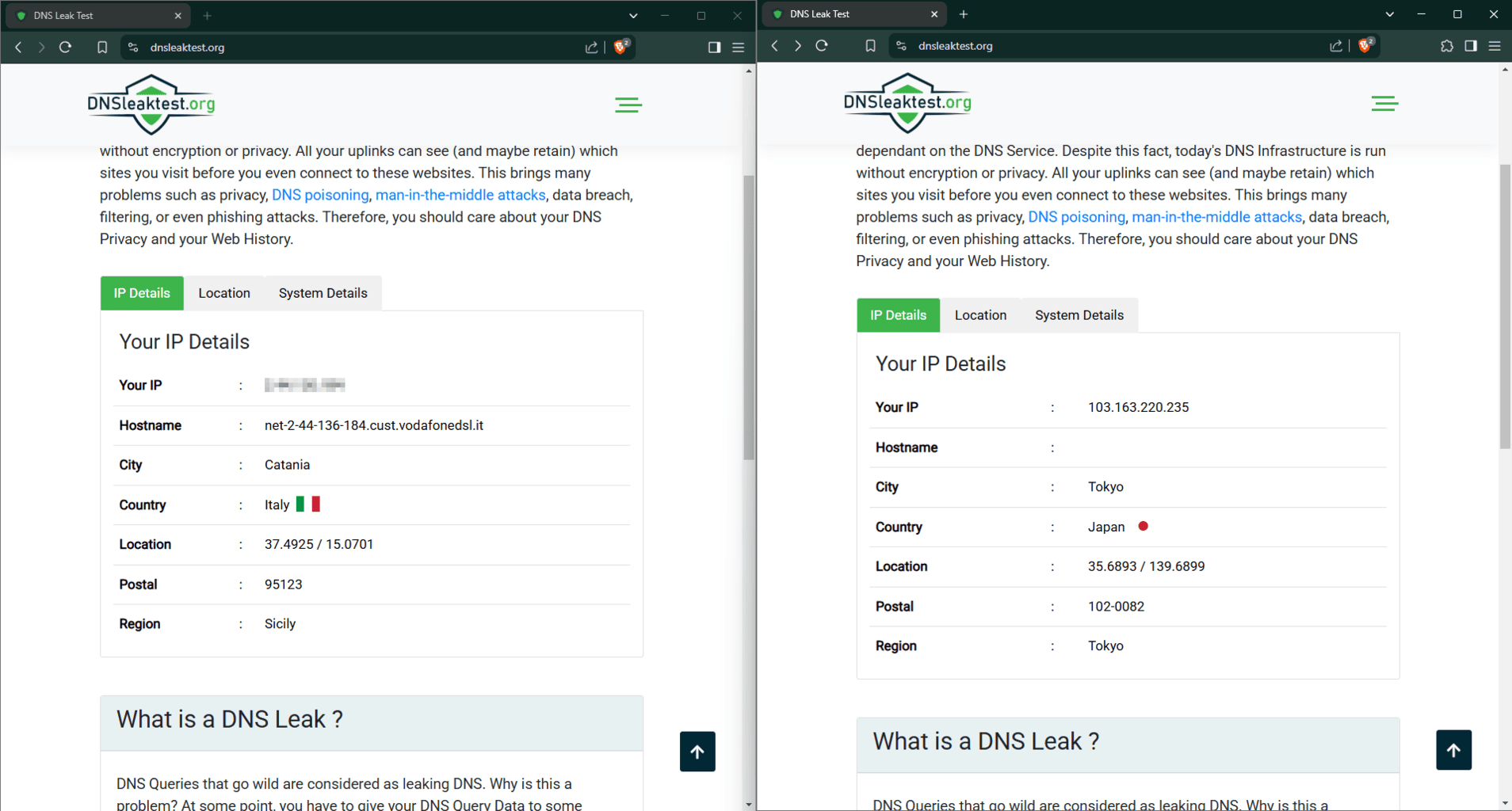Bookmark the page in right browser window
The height and width of the screenshot is (811, 1512).
tap(870, 45)
